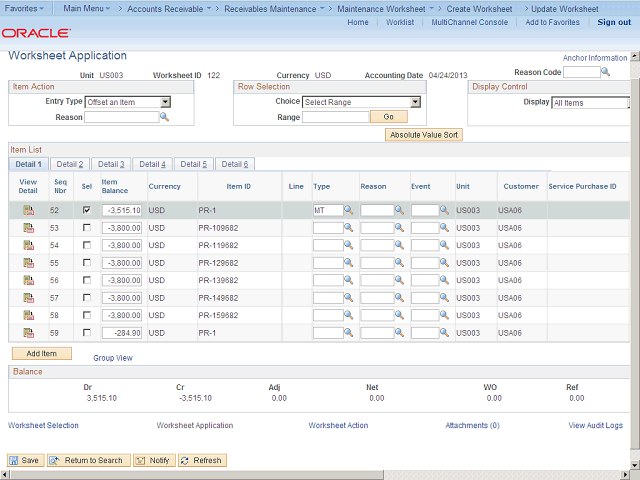The width and height of the screenshot is (640, 480).
Task: Uncheck the Sel checkbox for sequence 52
Action: point(87,211)
